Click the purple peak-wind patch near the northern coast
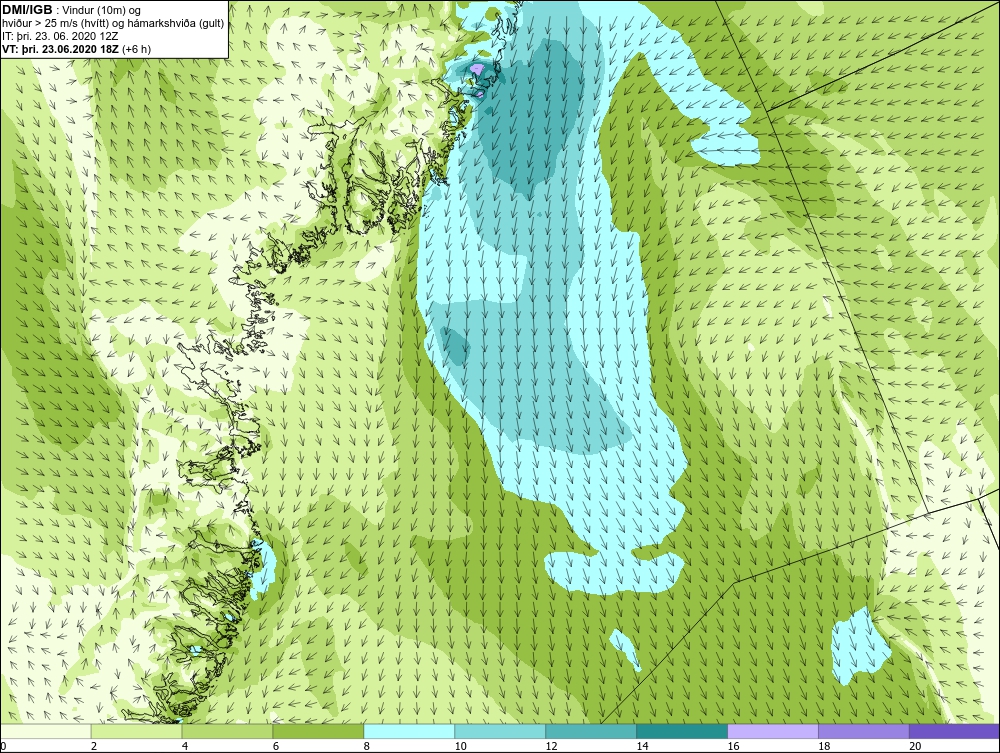The width and height of the screenshot is (1000, 753). pos(478,68)
